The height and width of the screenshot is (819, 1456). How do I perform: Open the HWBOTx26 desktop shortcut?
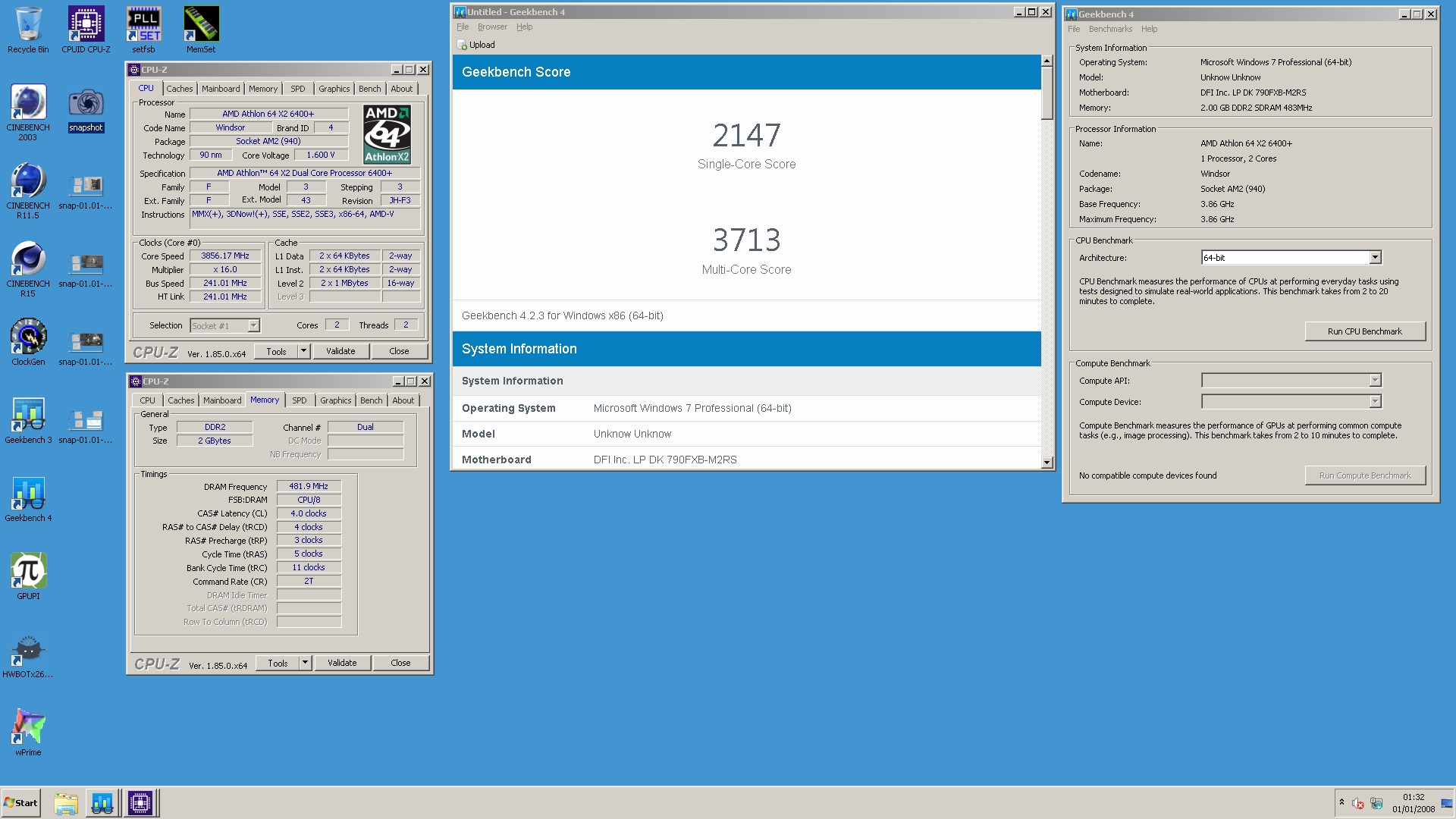point(28,654)
